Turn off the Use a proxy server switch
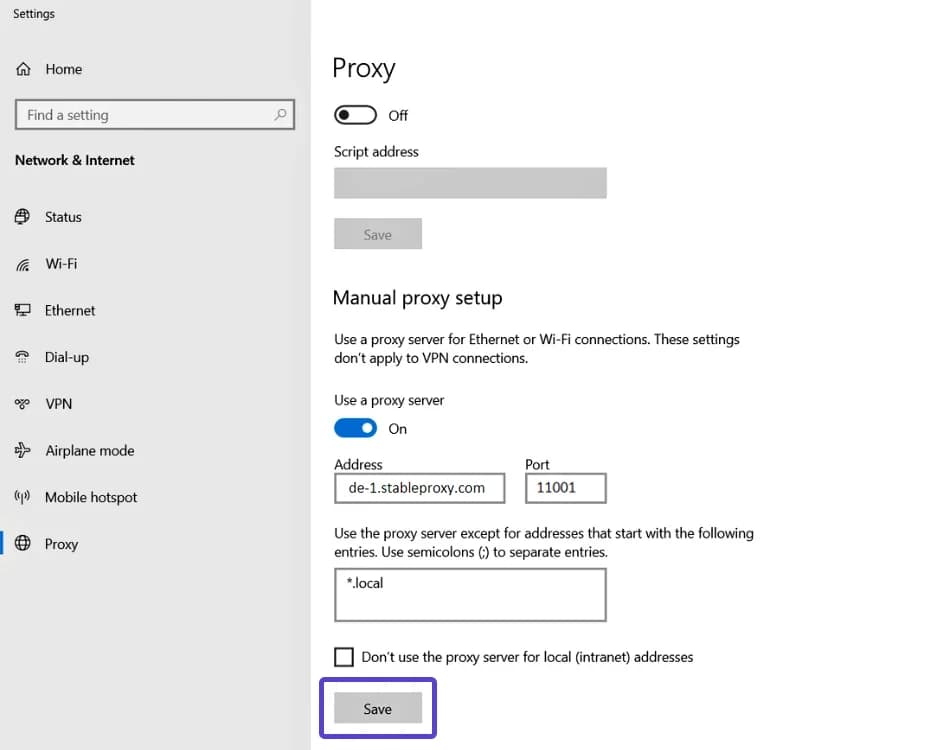This screenshot has width=940, height=750. click(x=355, y=428)
